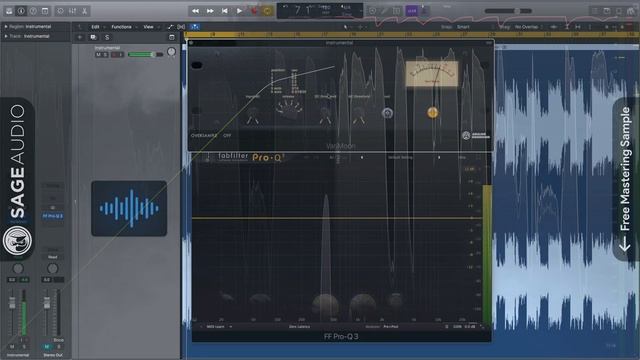Viewport: 640px width, 360px height.
Task: Open the Functions menu in tracks area
Action: (x=121, y=27)
